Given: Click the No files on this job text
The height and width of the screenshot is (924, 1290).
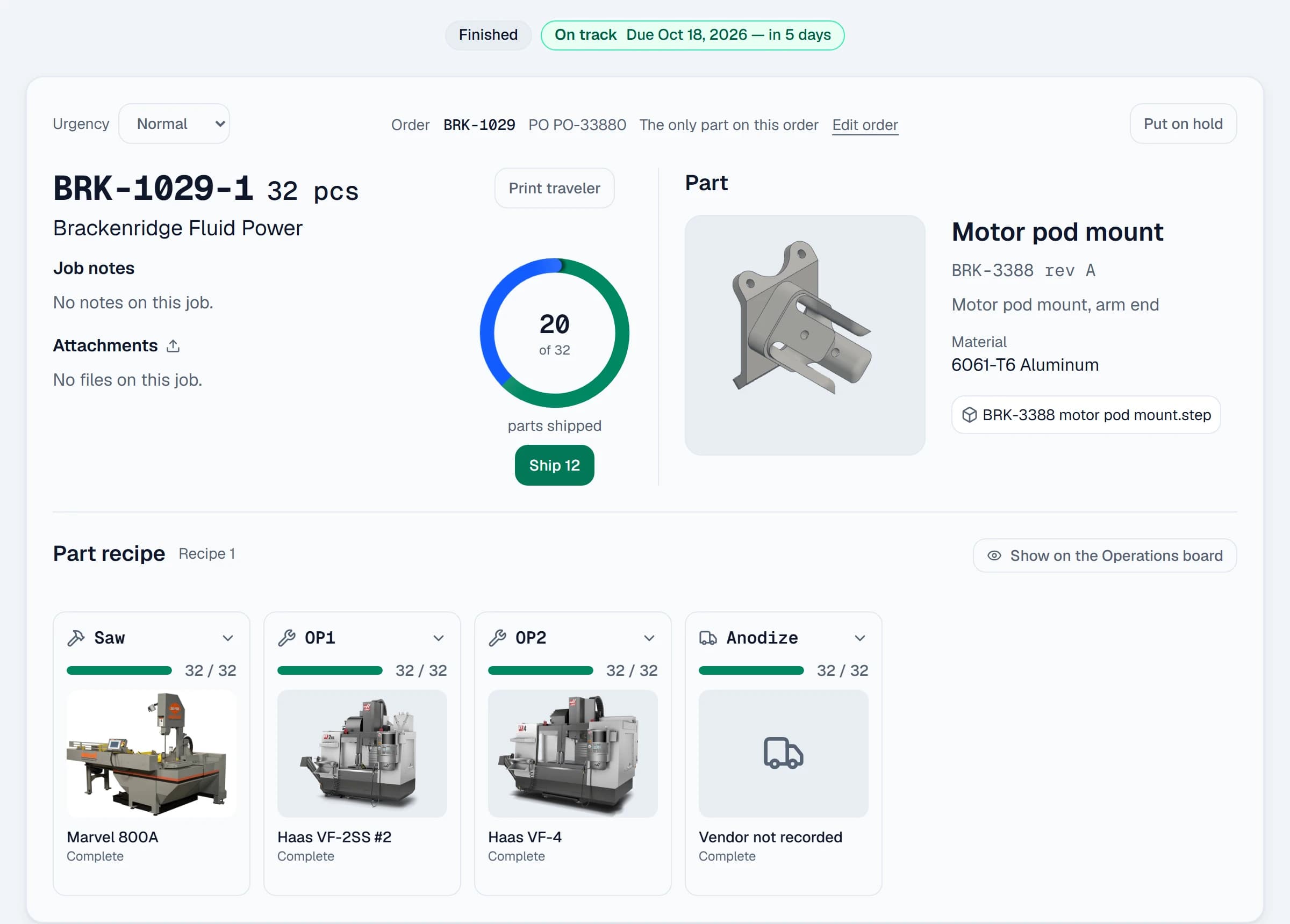Looking at the screenshot, I should [x=127, y=380].
